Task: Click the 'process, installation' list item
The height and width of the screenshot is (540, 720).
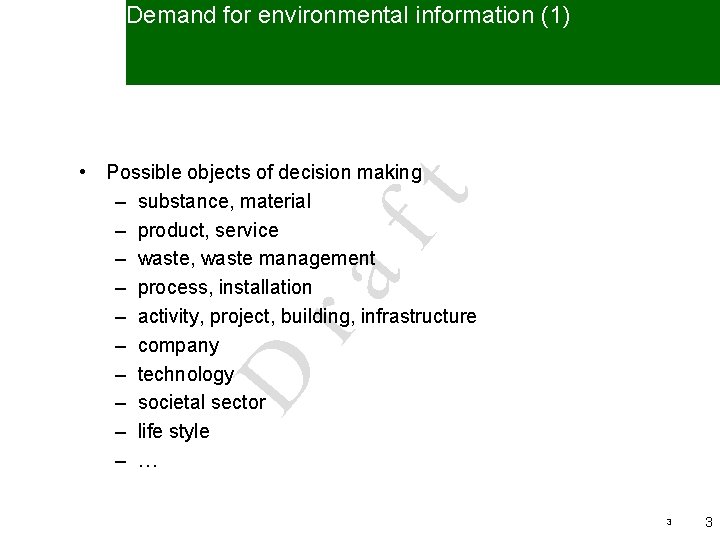Action: [225, 288]
